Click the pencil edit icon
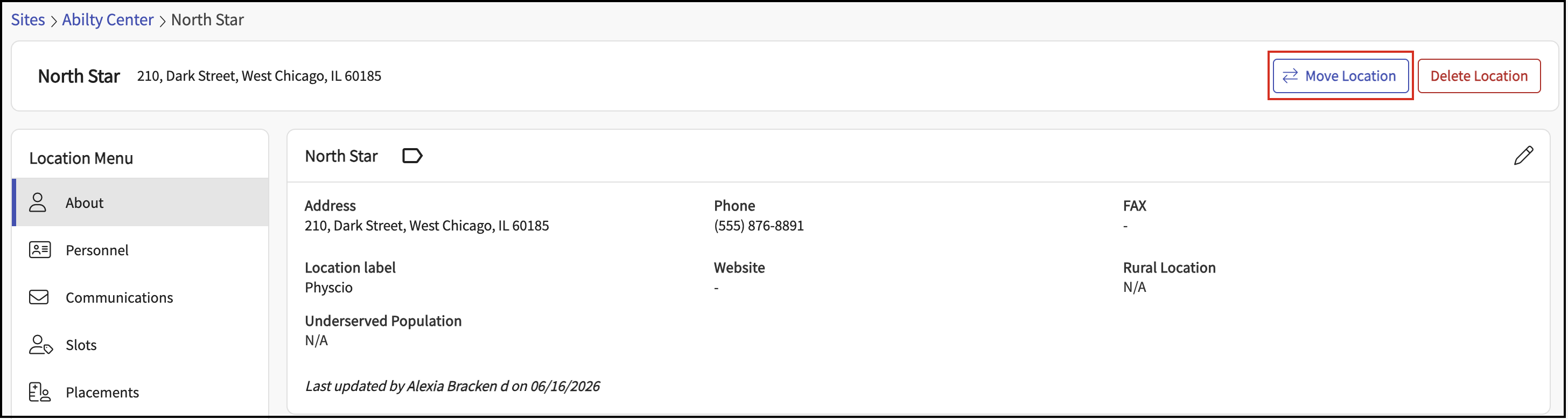Screen dimensions: 1568x419 [x=1523, y=156]
